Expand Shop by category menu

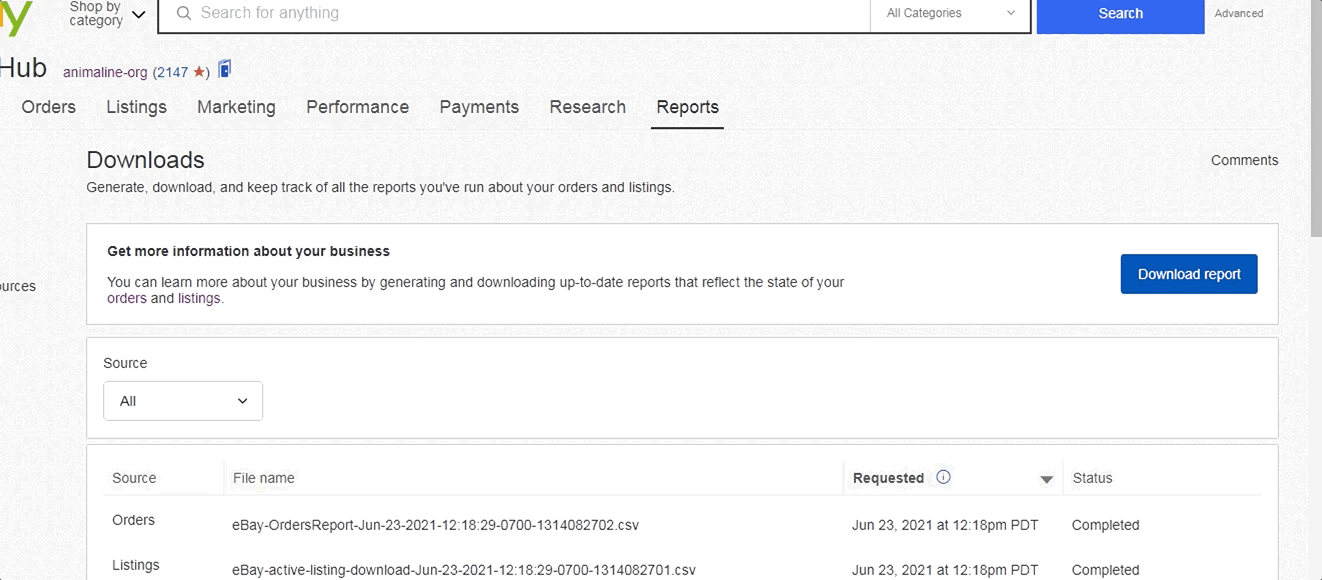pyautogui.click(x=107, y=14)
